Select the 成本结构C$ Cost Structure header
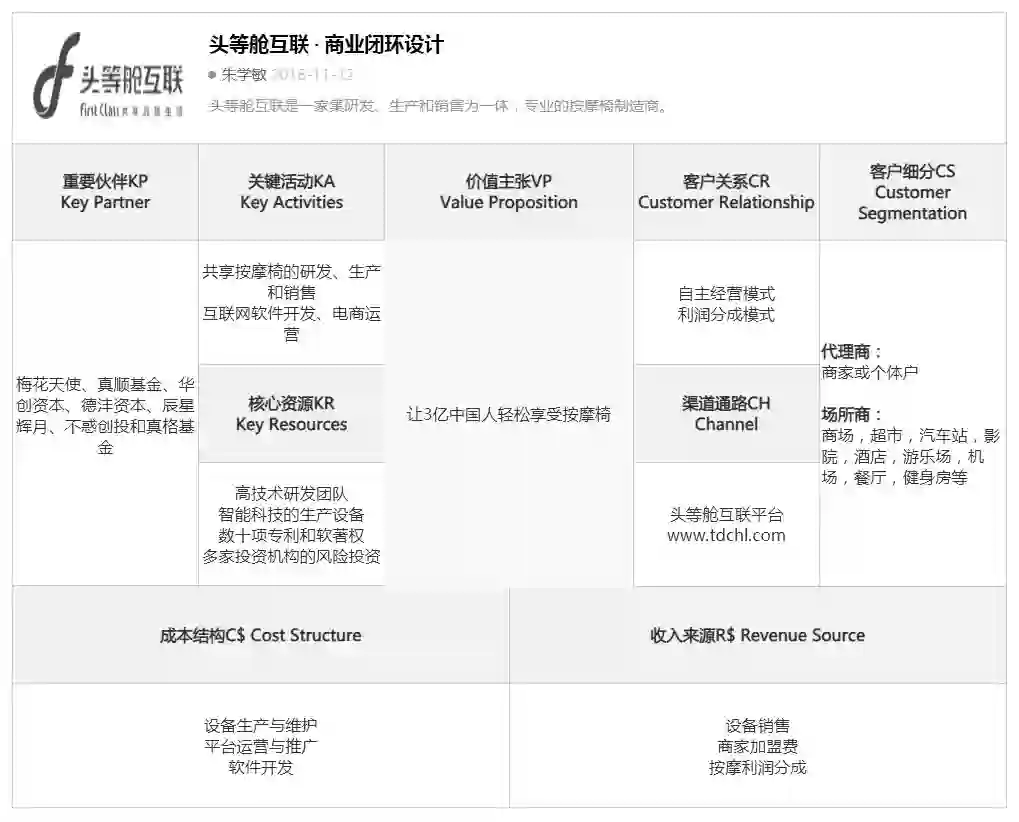 click(x=261, y=635)
